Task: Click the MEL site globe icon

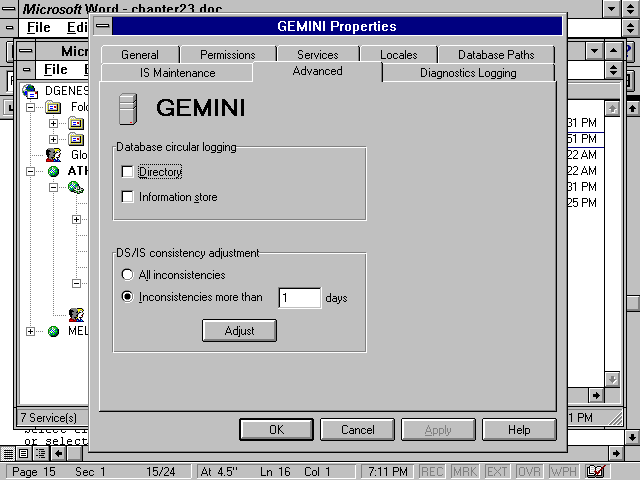Action: click(53, 331)
